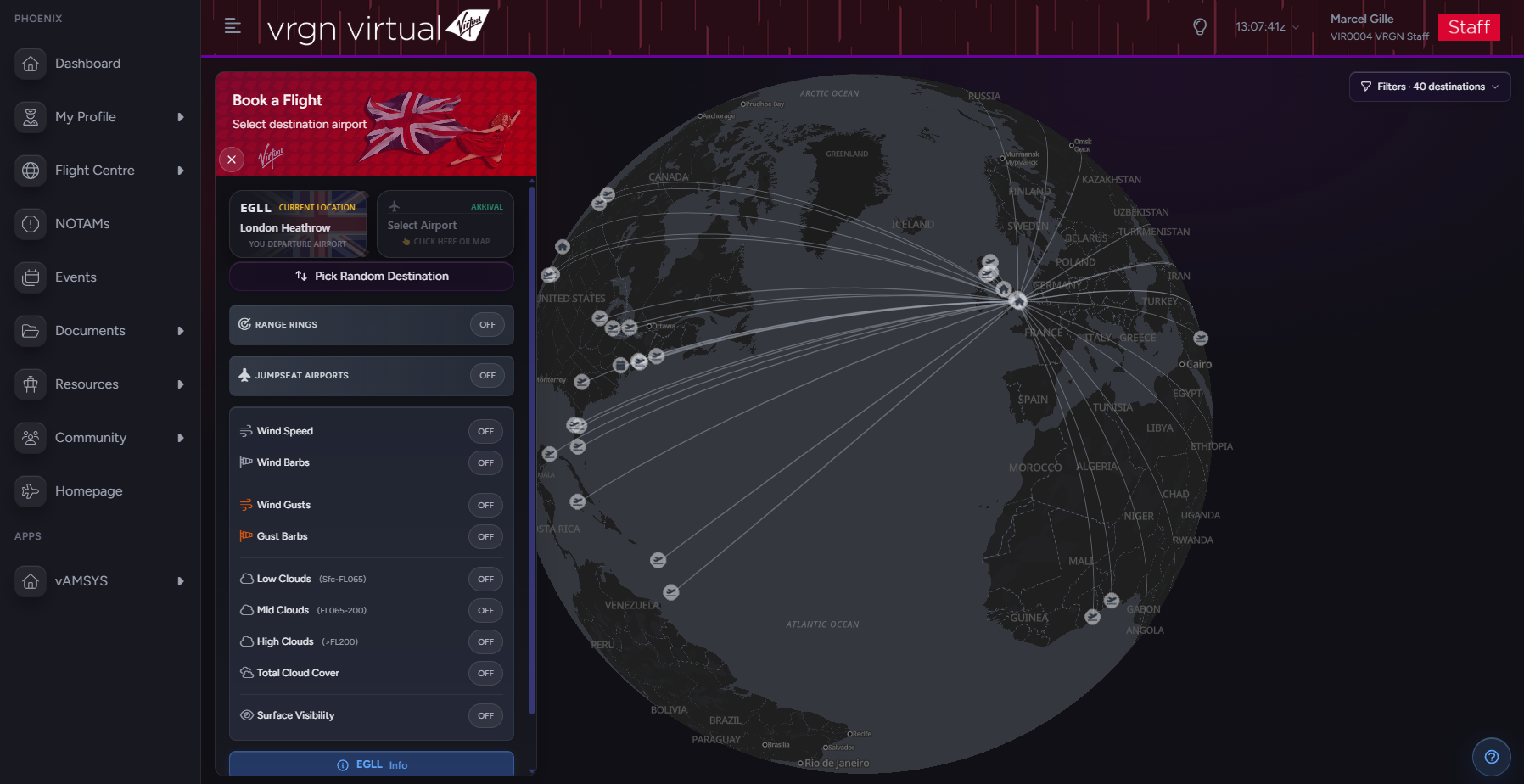Click the lightbulb icon in header
1524x784 pixels.
[x=1200, y=27]
